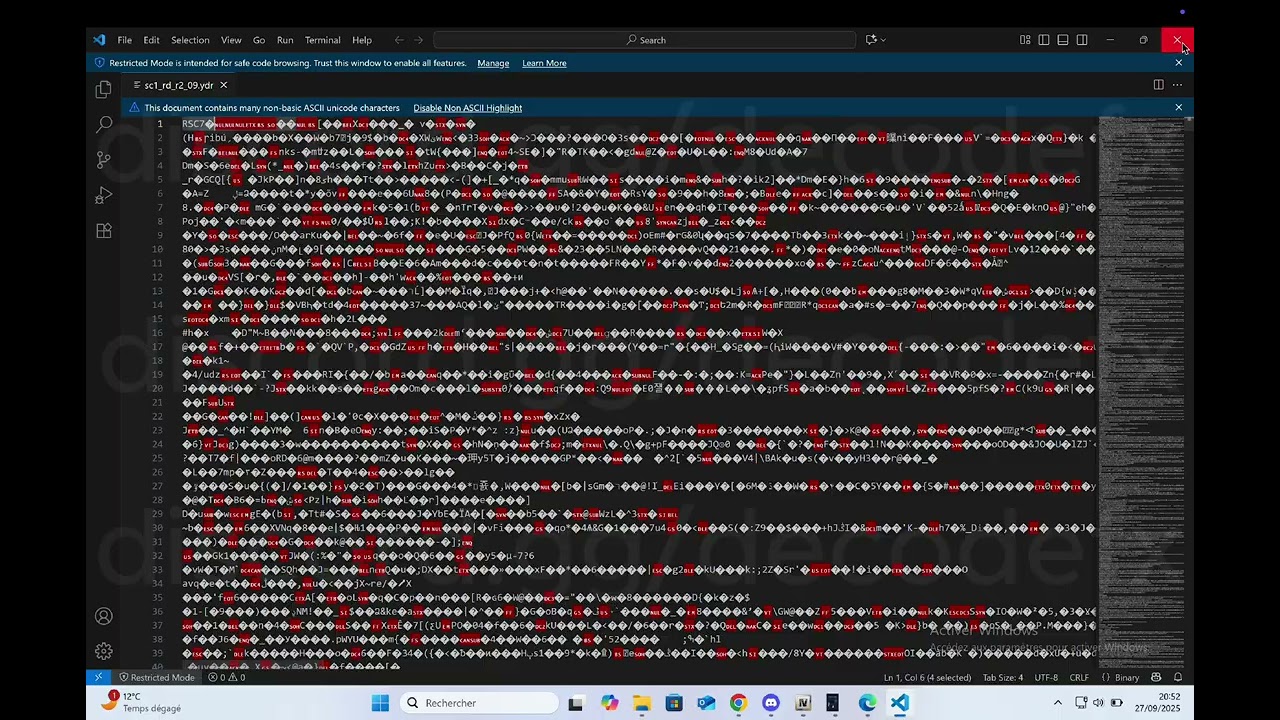Image resolution: width=1280 pixels, height=720 pixels.
Task: Open the Edit menu
Action: click(151, 40)
